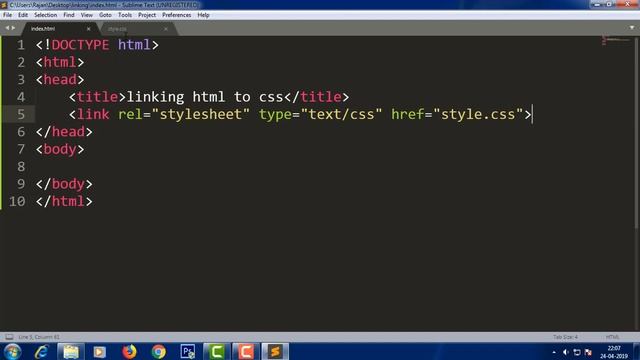Image resolution: width=640 pixels, height=360 pixels.
Task: Click the Line 5, Column status text
Action: [x=39, y=337]
